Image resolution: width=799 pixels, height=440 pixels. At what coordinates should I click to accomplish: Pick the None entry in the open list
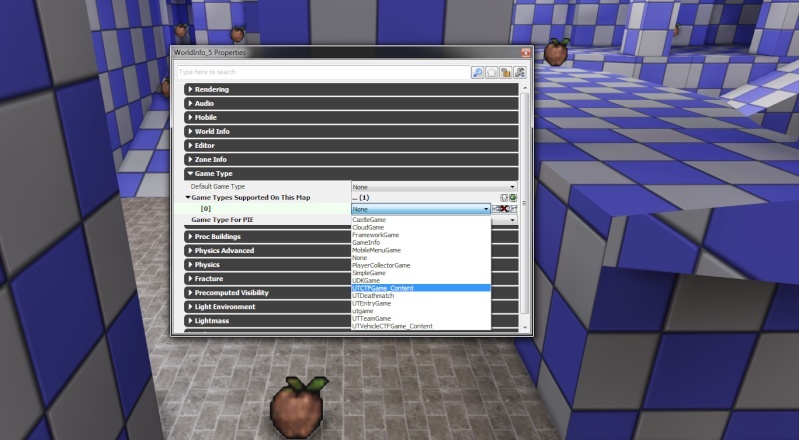click(x=421, y=258)
